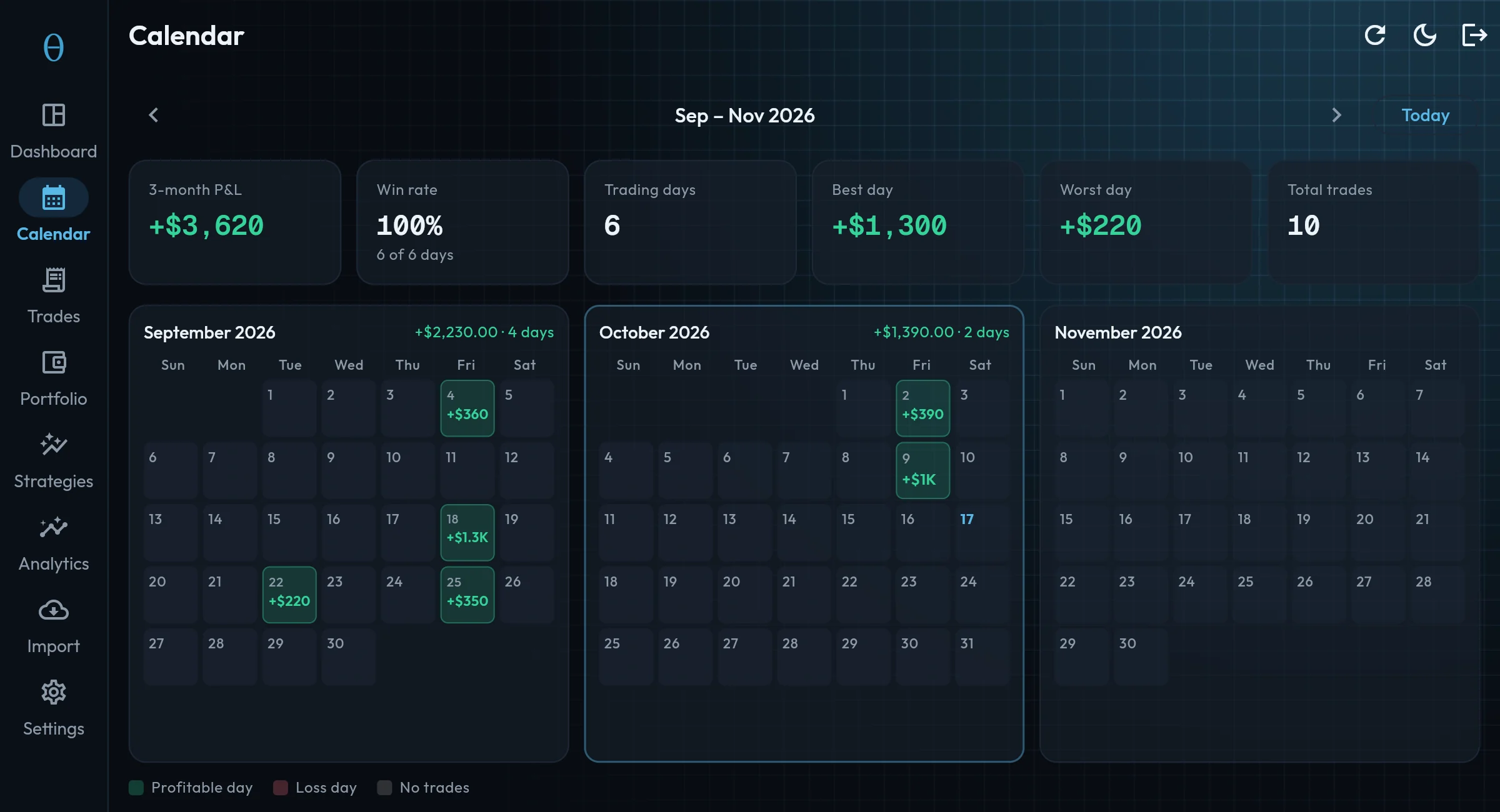Click the November 2026 month title
1500x812 pixels.
point(1118,332)
